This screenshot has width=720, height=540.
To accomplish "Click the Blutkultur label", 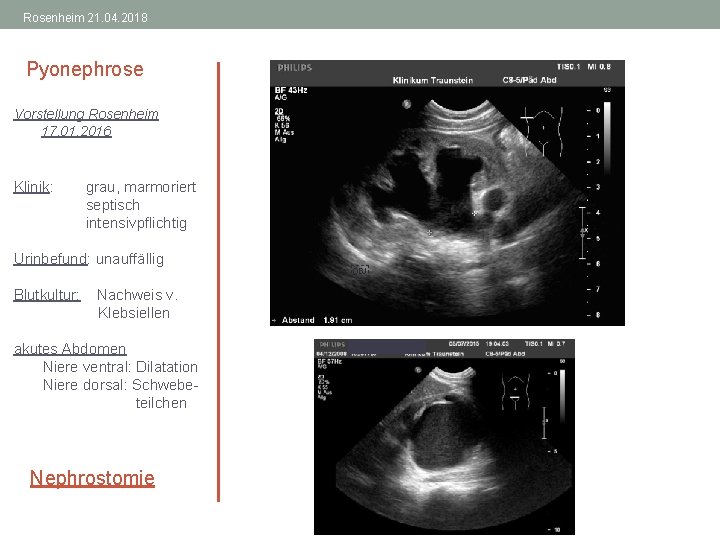I will coord(47,295).
